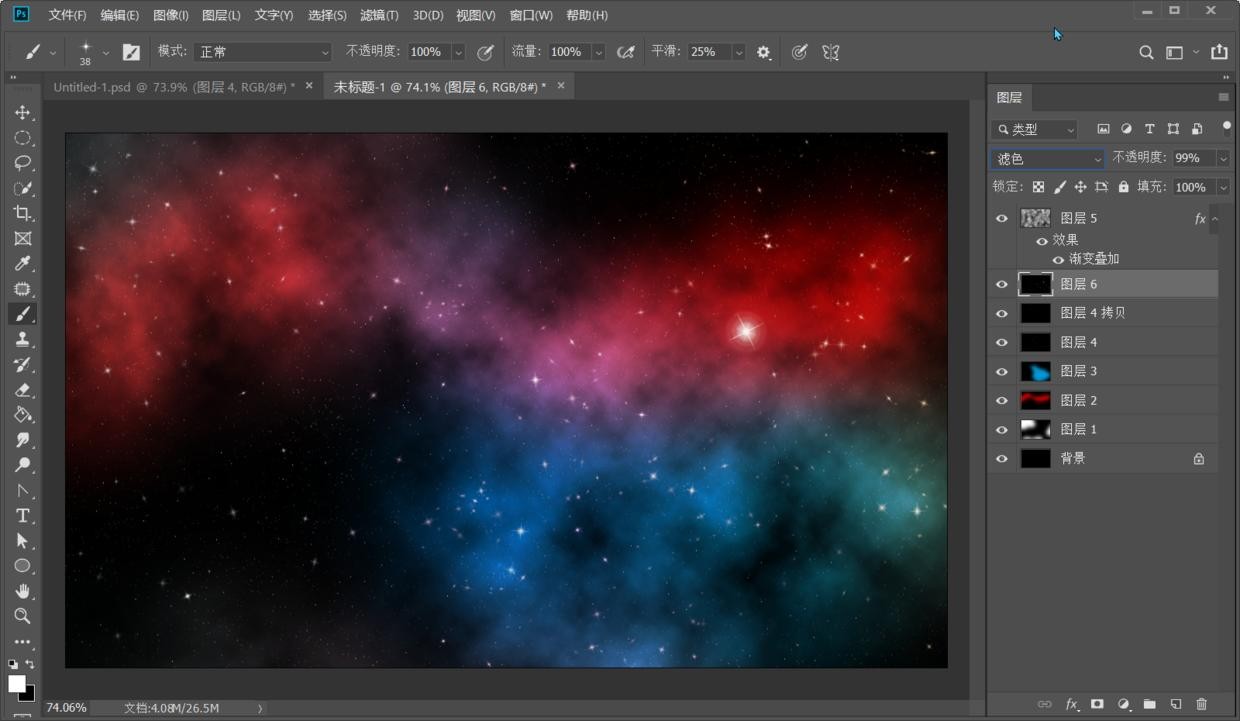
Task: Hide the 渐变叠加 effect
Action: (1058, 259)
